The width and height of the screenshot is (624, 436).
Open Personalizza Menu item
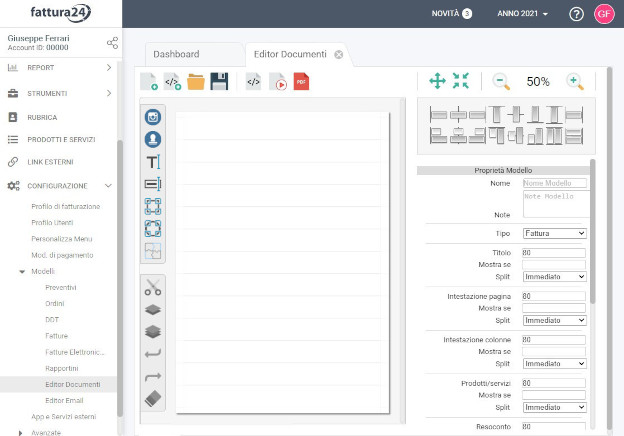pyautogui.click(x=62, y=239)
